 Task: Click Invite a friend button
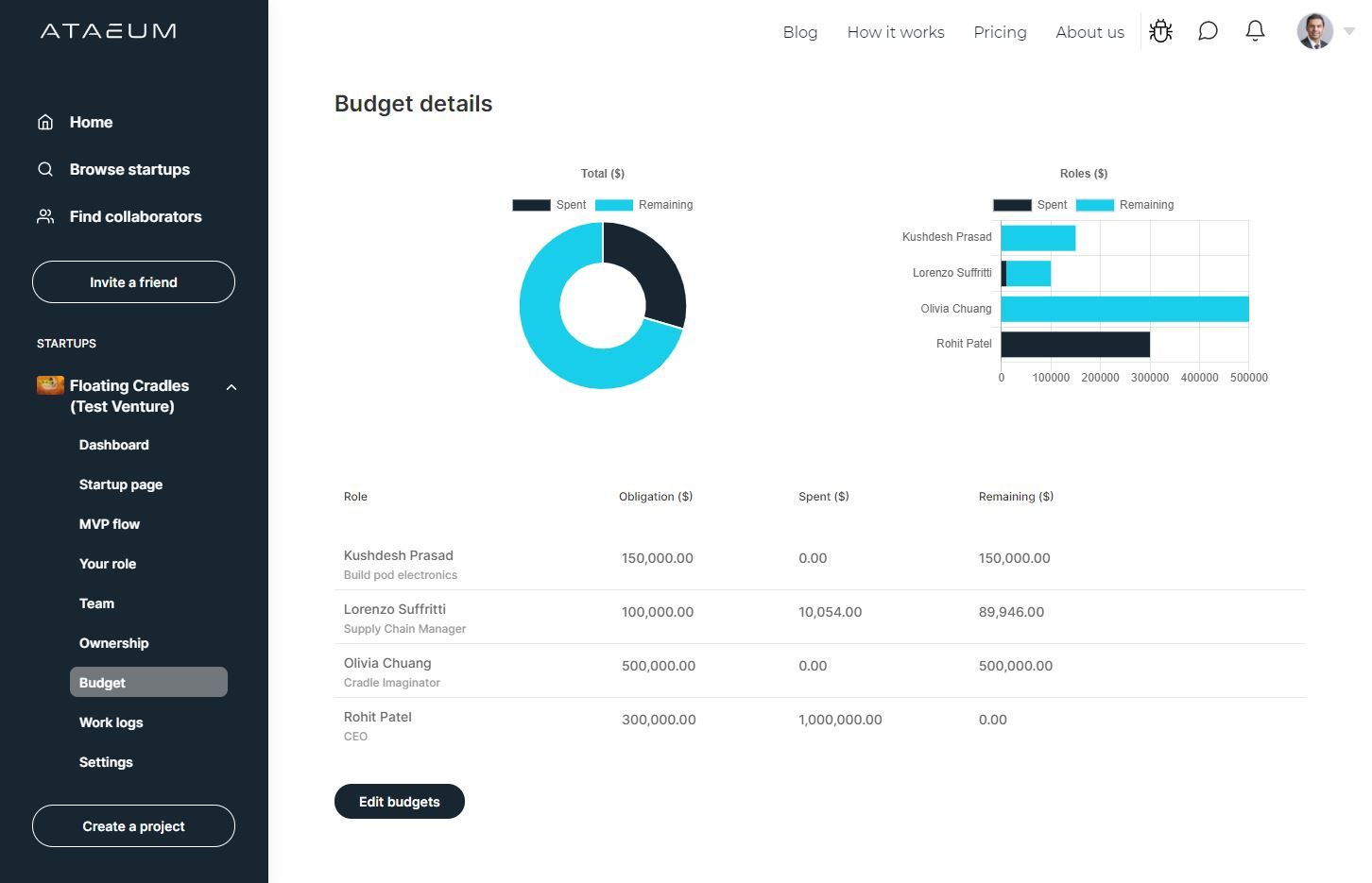133,282
